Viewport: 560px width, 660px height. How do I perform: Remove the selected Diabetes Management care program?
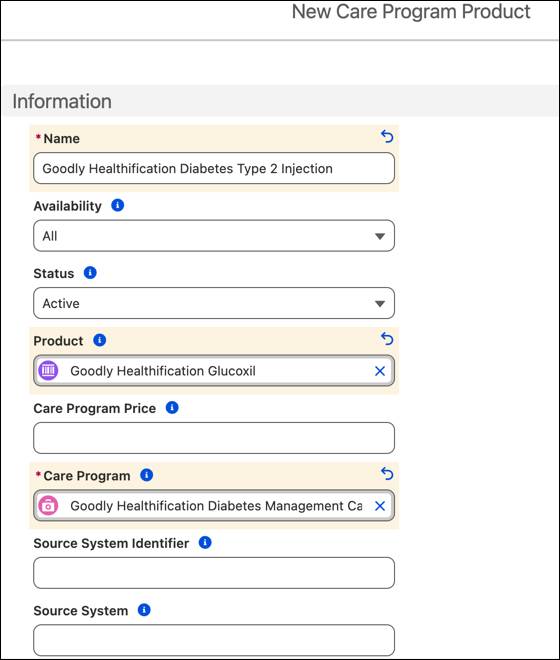point(380,506)
